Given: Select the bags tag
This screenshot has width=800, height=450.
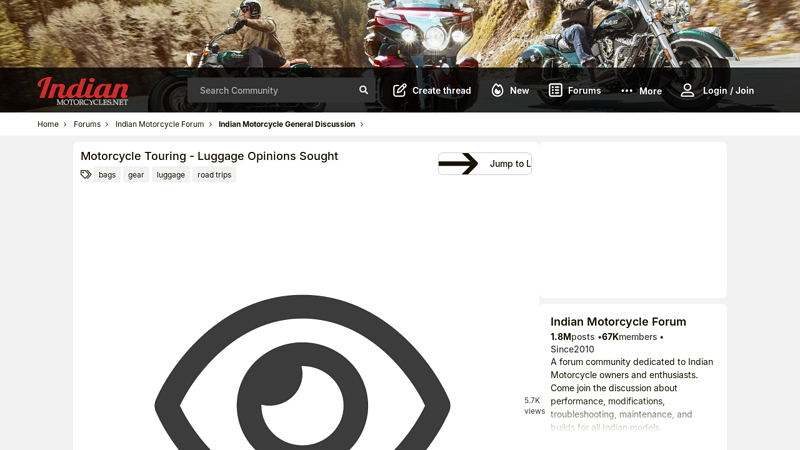Looking at the screenshot, I should 107,174.
